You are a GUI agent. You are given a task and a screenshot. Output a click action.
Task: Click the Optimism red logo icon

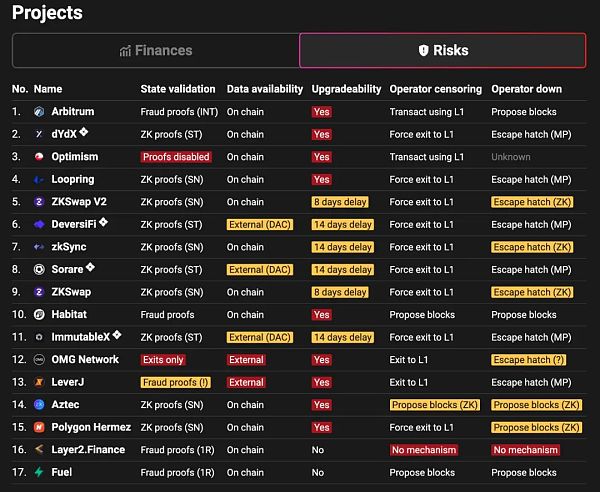tap(40, 157)
